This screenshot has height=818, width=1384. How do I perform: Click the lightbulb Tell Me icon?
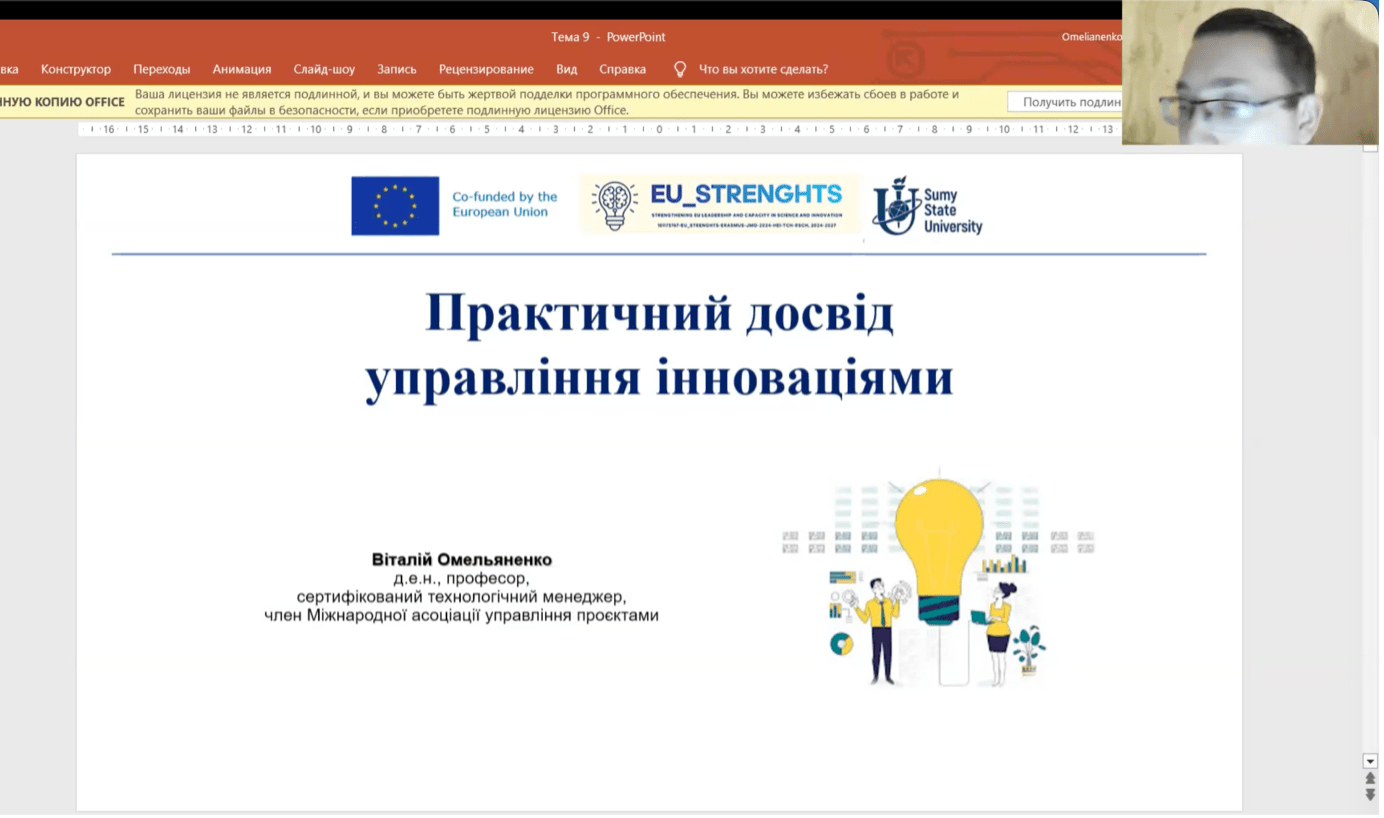click(680, 69)
